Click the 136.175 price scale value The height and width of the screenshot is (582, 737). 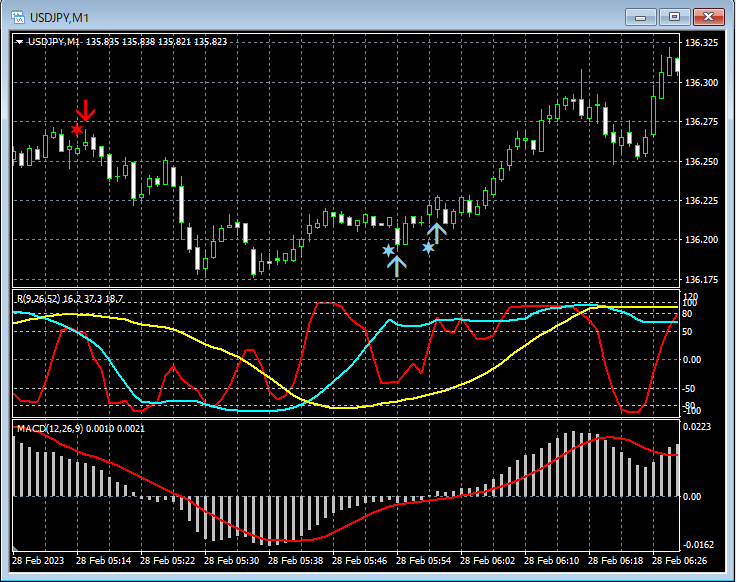pos(702,280)
